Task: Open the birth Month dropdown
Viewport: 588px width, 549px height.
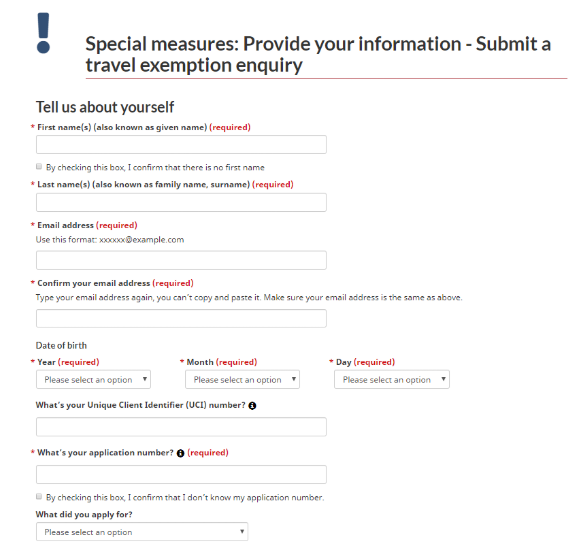Action: 242,380
